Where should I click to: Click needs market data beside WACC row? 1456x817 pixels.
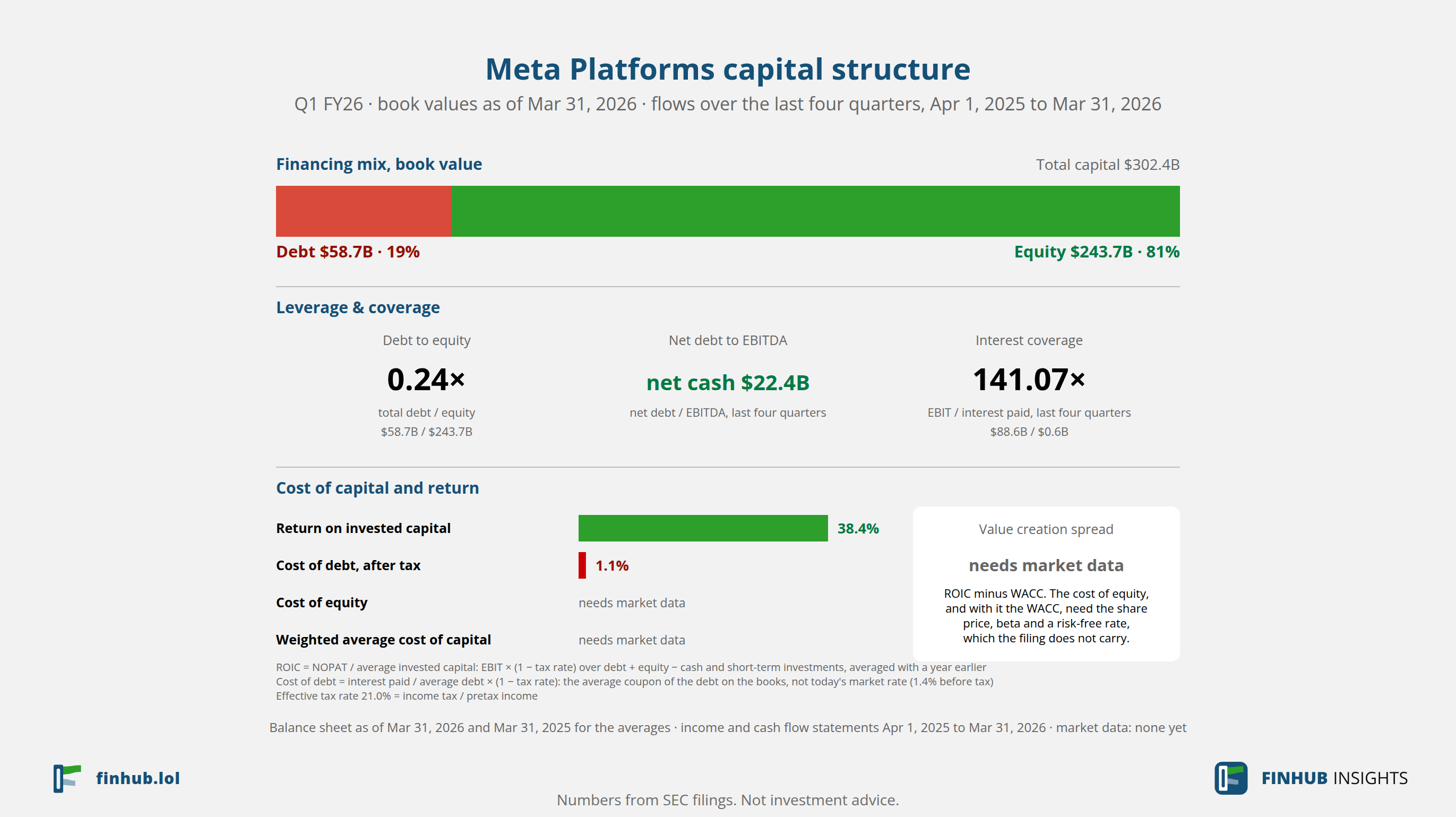point(631,640)
